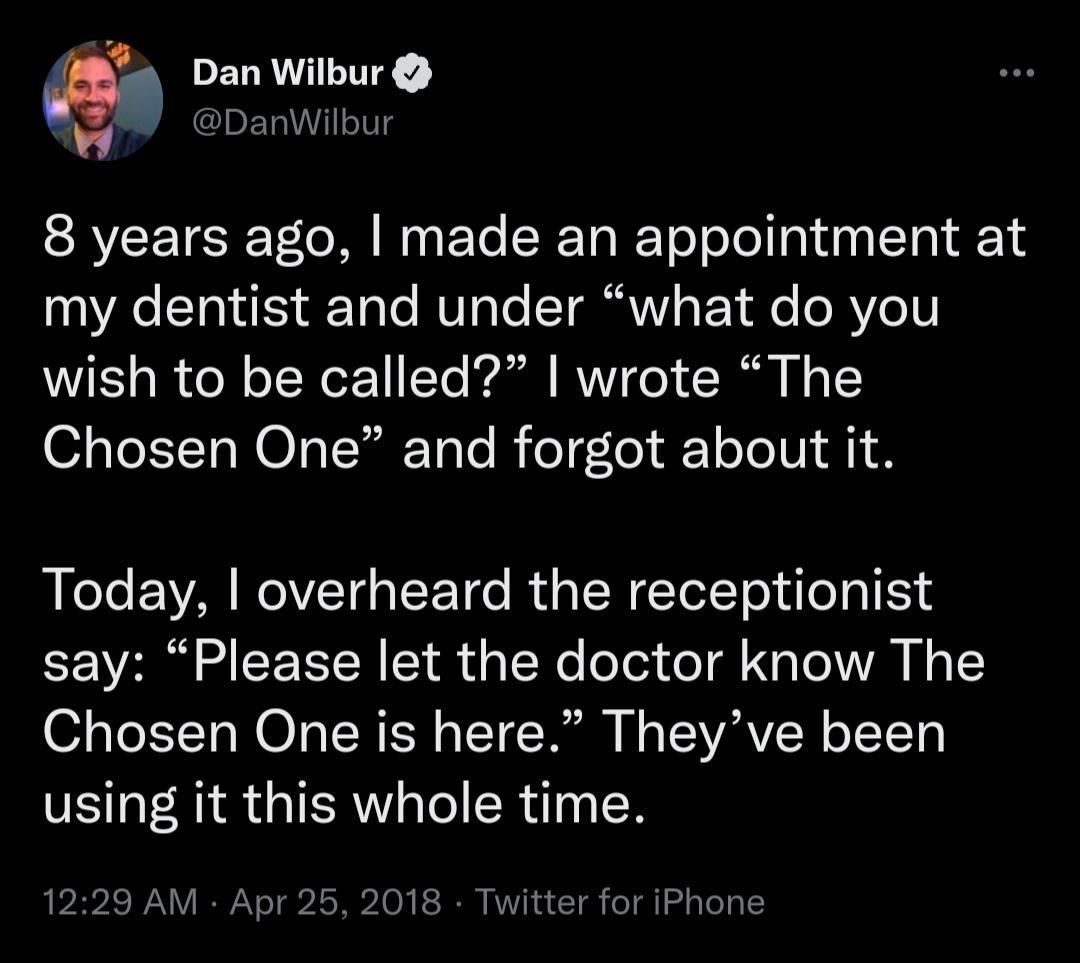Select the timestamp 12:29 AM
This screenshot has width=1080, height=963.
[118, 901]
